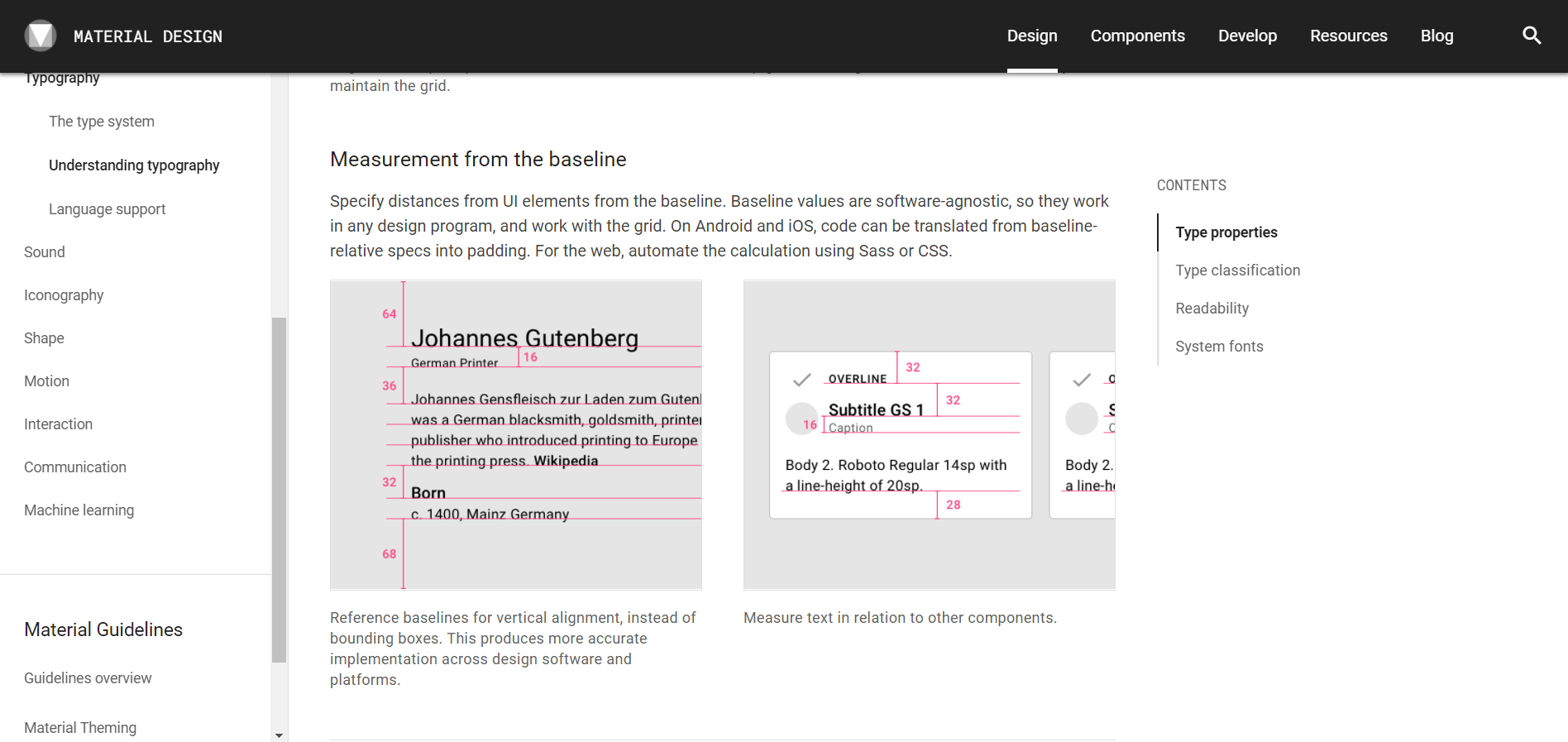The height and width of the screenshot is (742, 1568).
Task: Open the Blog tab
Action: click(1437, 36)
